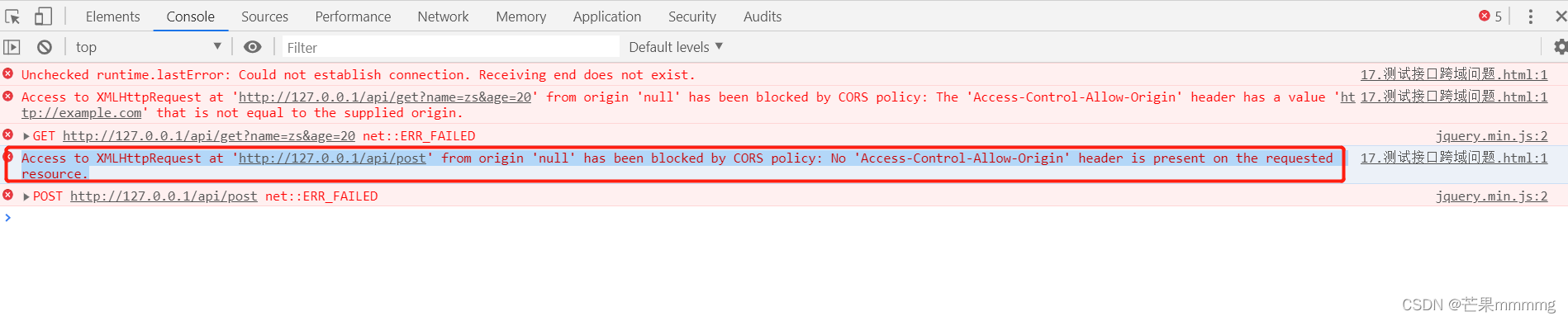Viewport: 1568px width, 321px height.
Task: Clear the console with the ban icon
Action: (45, 47)
